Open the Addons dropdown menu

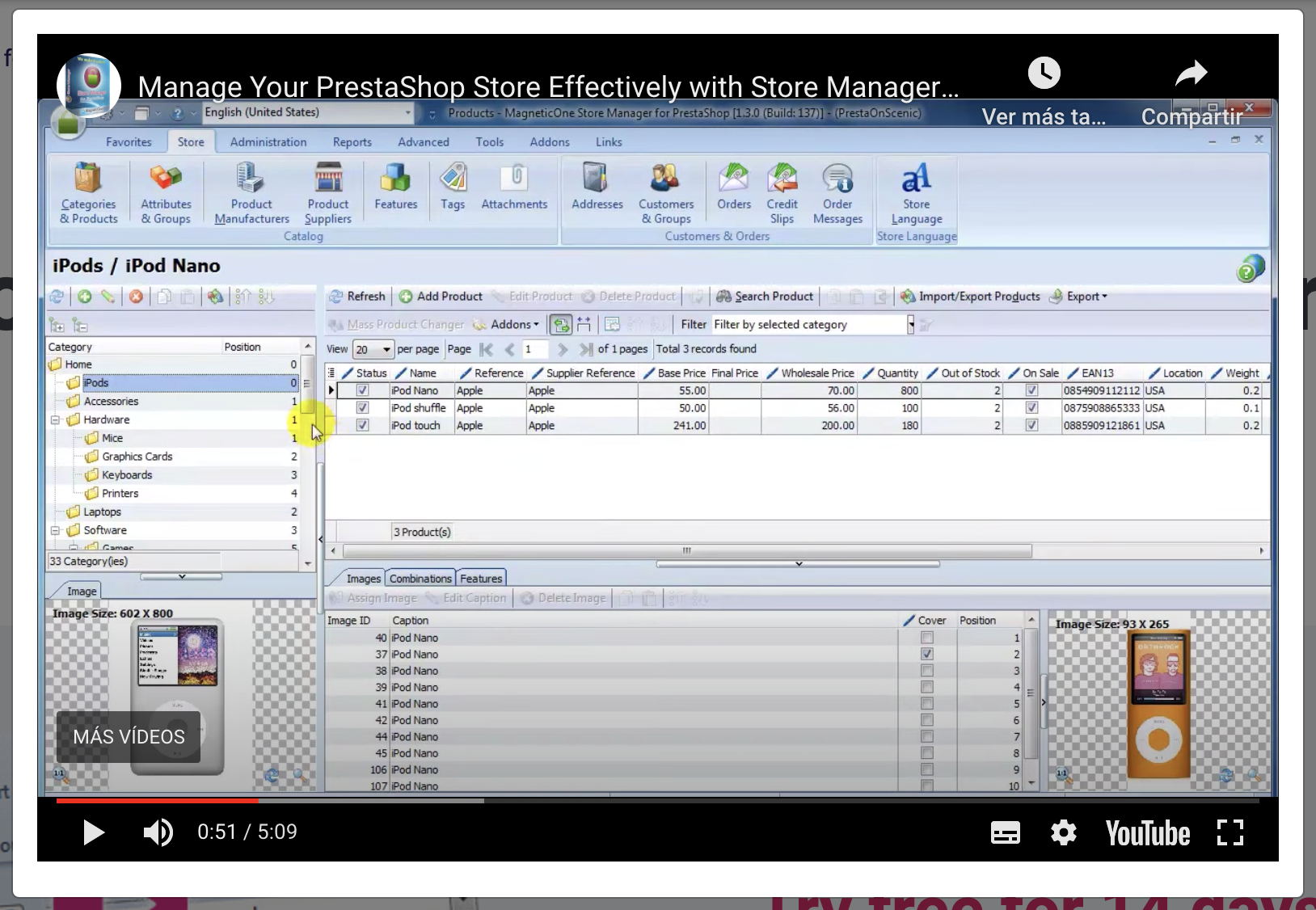[x=506, y=325]
